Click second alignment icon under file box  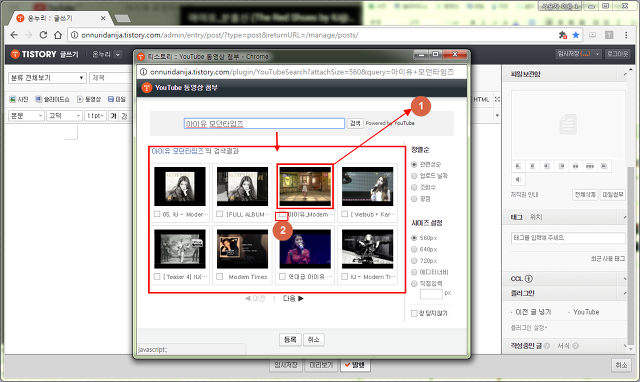click(532, 166)
